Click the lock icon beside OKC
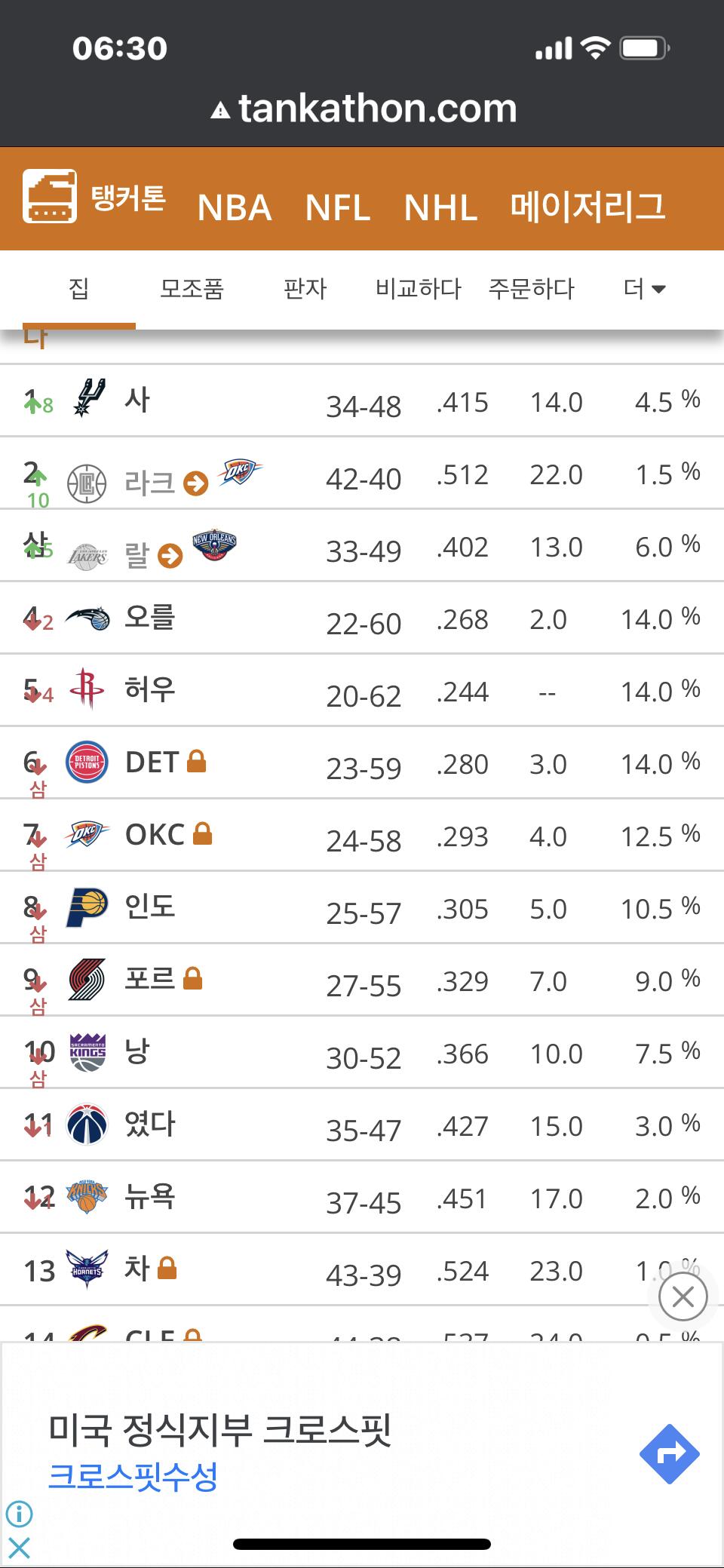Viewport: 724px width, 1568px height. (202, 833)
